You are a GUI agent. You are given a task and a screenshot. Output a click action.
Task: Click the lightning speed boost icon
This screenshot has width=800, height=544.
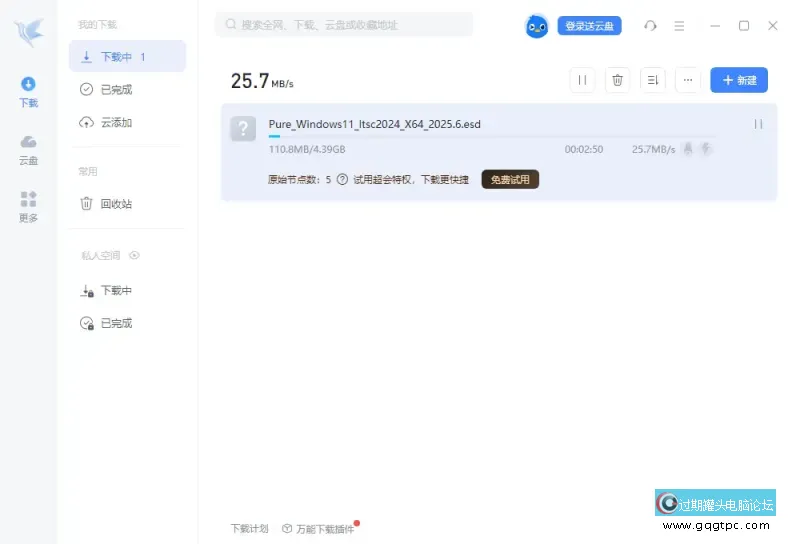point(707,149)
